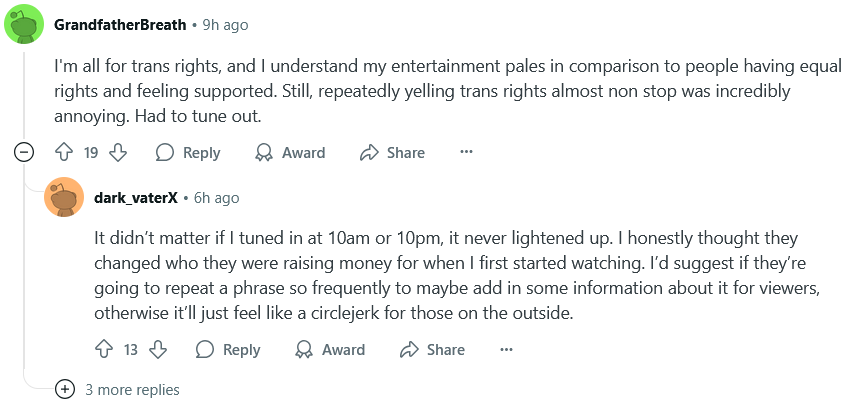This screenshot has height=408, width=845.
Task: Downvote dark_vaterX's reply
Action: coord(158,350)
